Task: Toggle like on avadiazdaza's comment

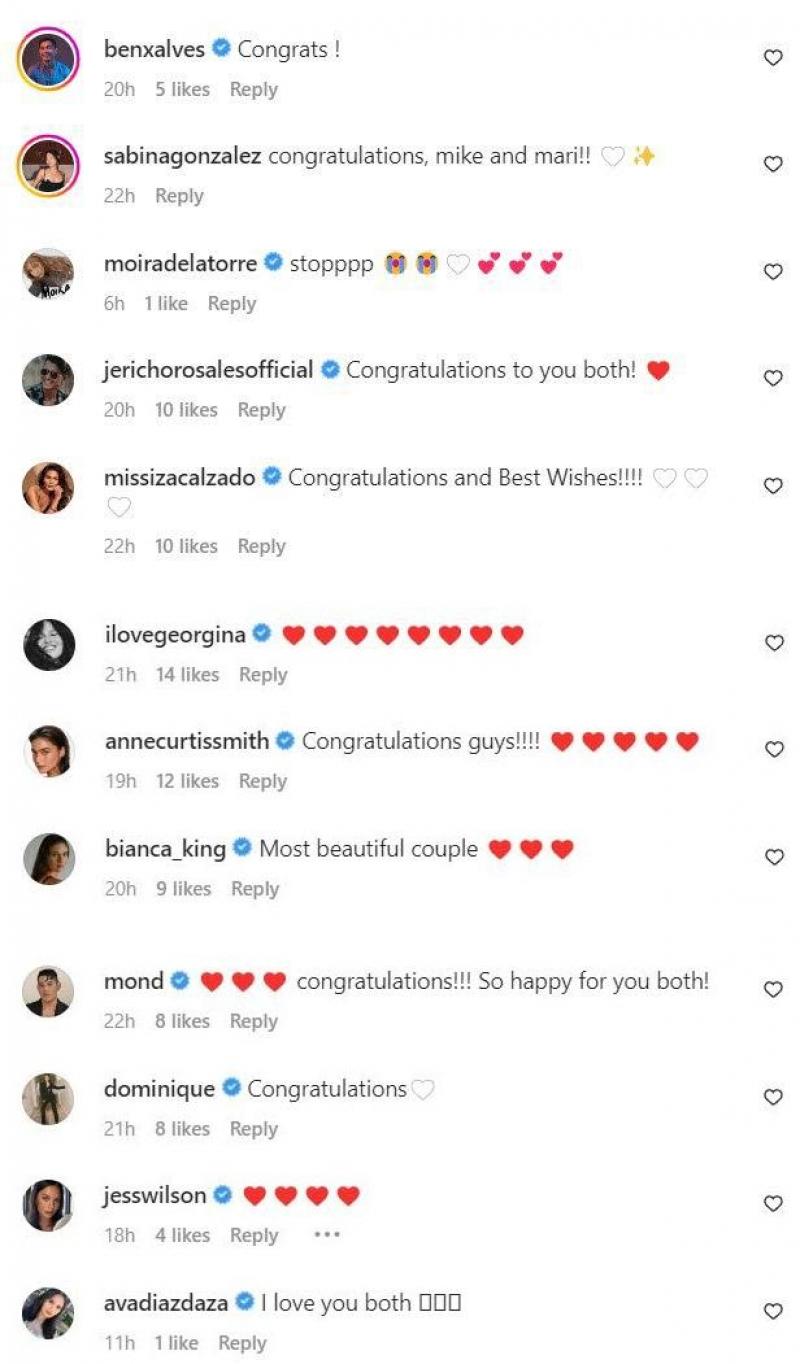Action: coord(773,1311)
